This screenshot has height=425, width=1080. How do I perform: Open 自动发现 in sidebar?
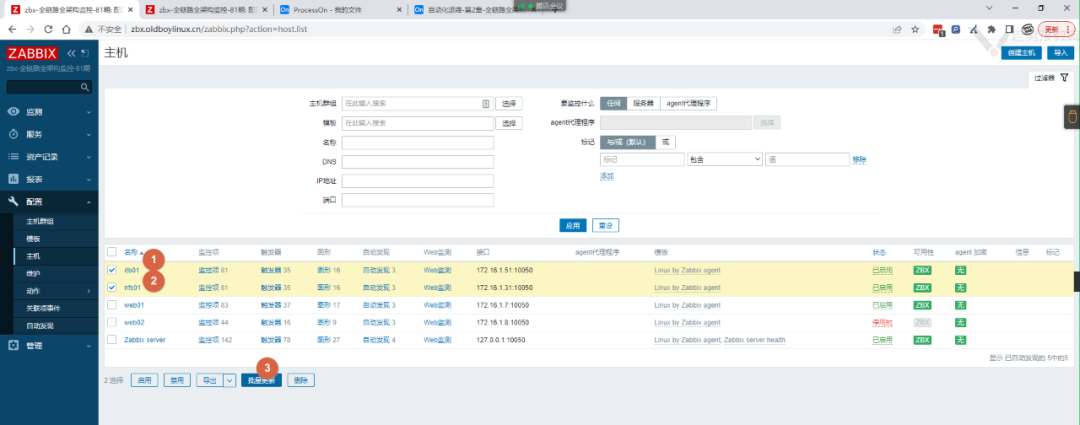39,326
